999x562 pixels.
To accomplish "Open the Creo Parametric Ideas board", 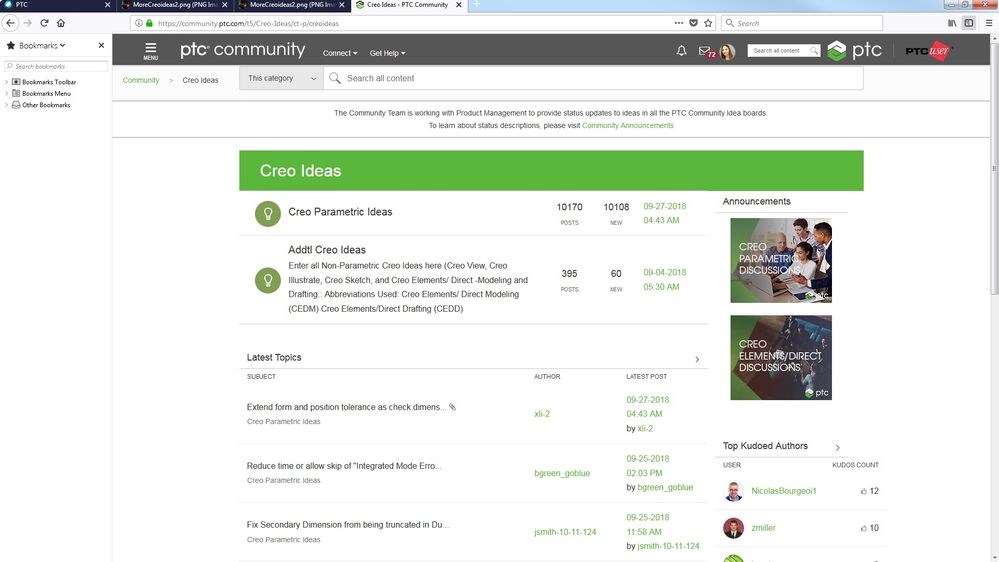I will [x=340, y=212].
